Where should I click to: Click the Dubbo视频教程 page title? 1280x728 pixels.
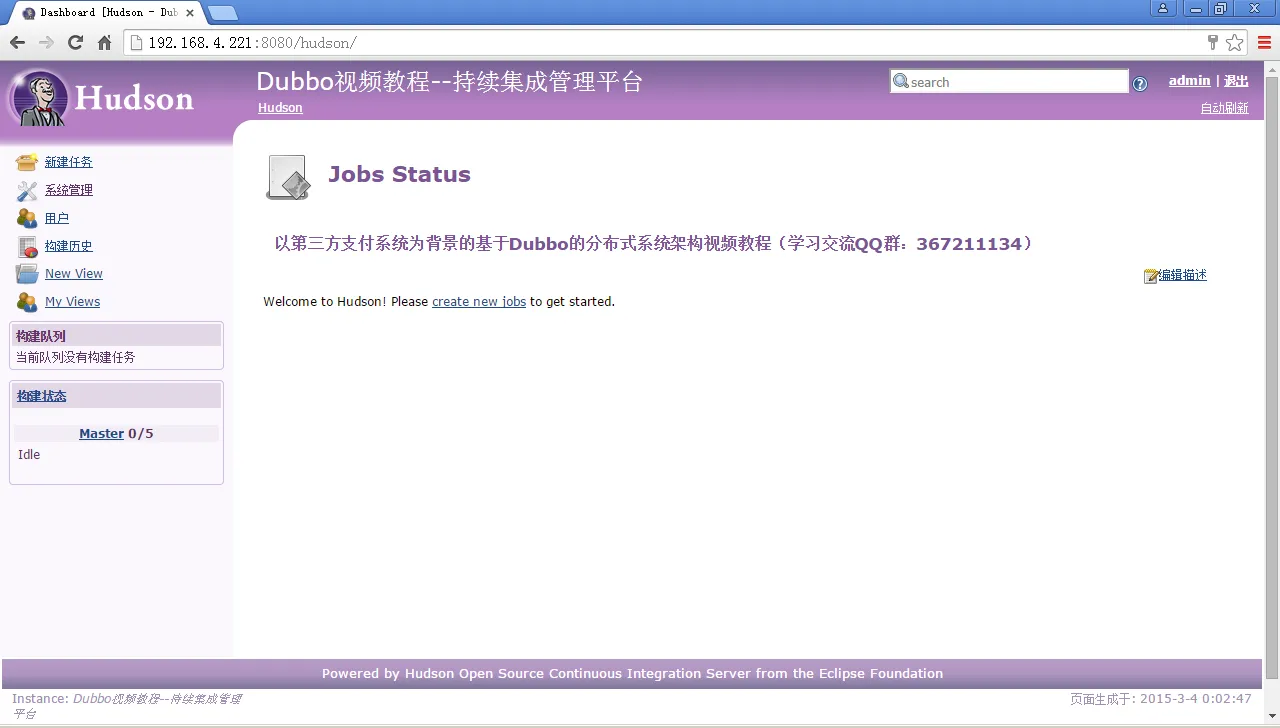[x=449, y=82]
